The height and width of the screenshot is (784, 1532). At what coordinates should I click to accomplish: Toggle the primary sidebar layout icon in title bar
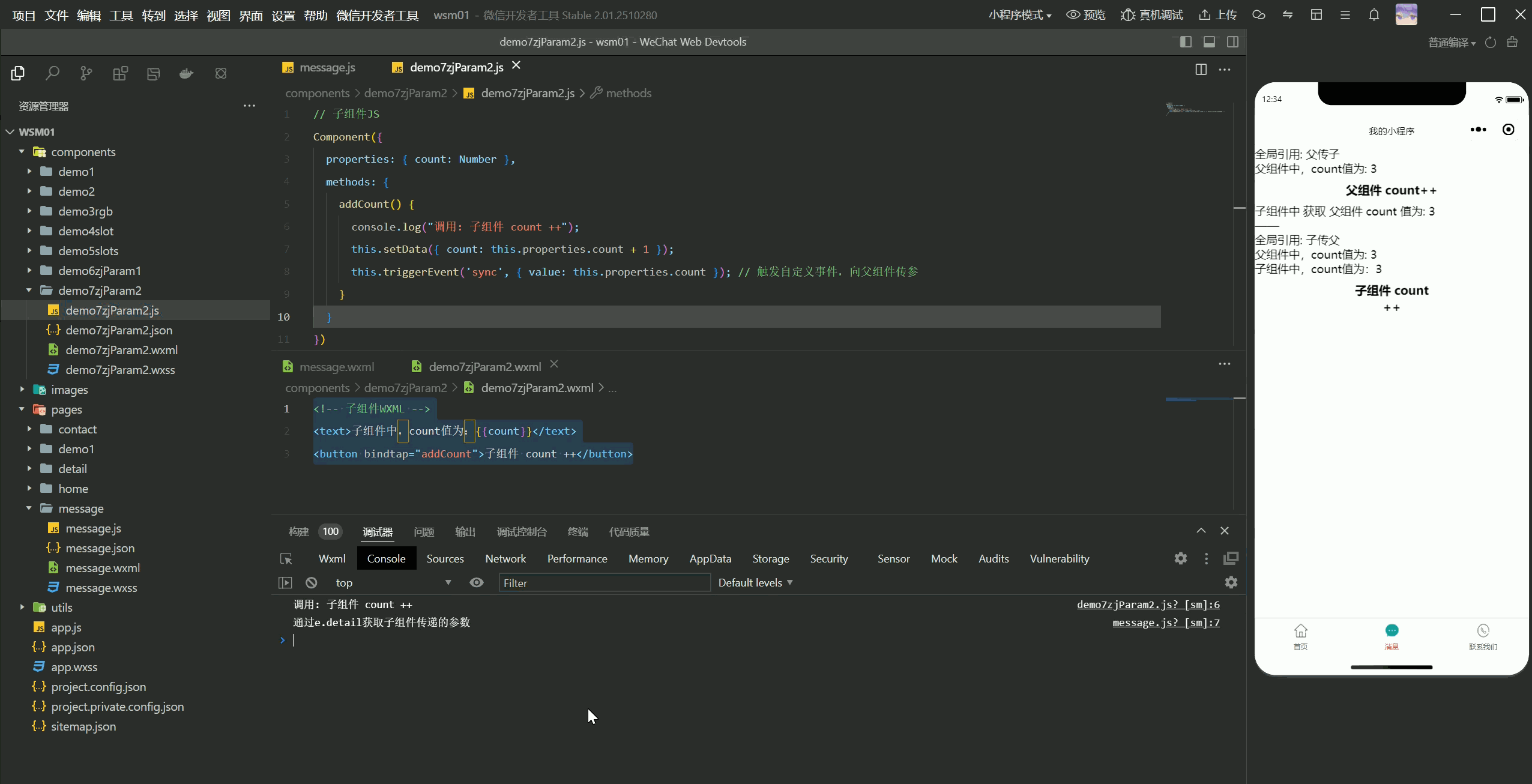tap(1186, 42)
